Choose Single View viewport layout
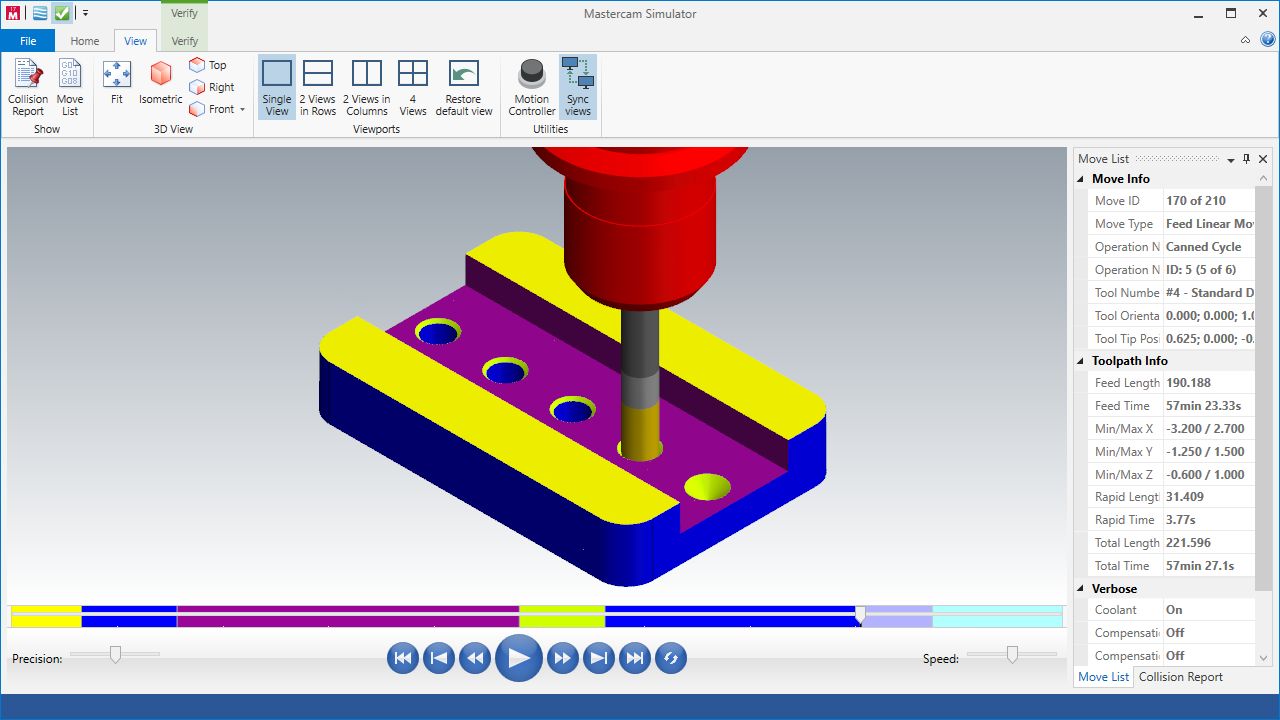Screen dimensions: 1280x720 pyautogui.click(x=277, y=88)
